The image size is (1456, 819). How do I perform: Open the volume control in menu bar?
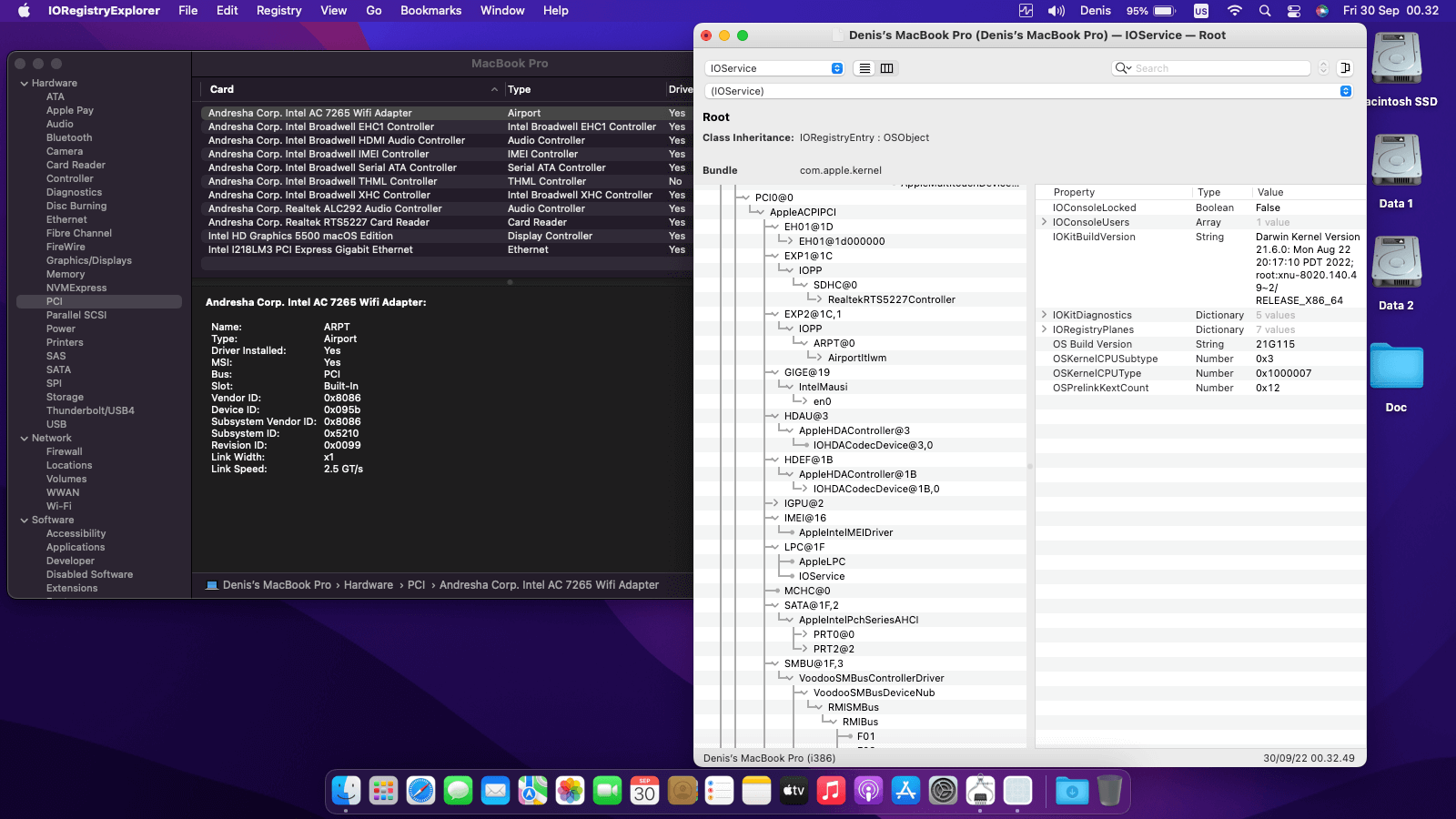pos(1057,11)
